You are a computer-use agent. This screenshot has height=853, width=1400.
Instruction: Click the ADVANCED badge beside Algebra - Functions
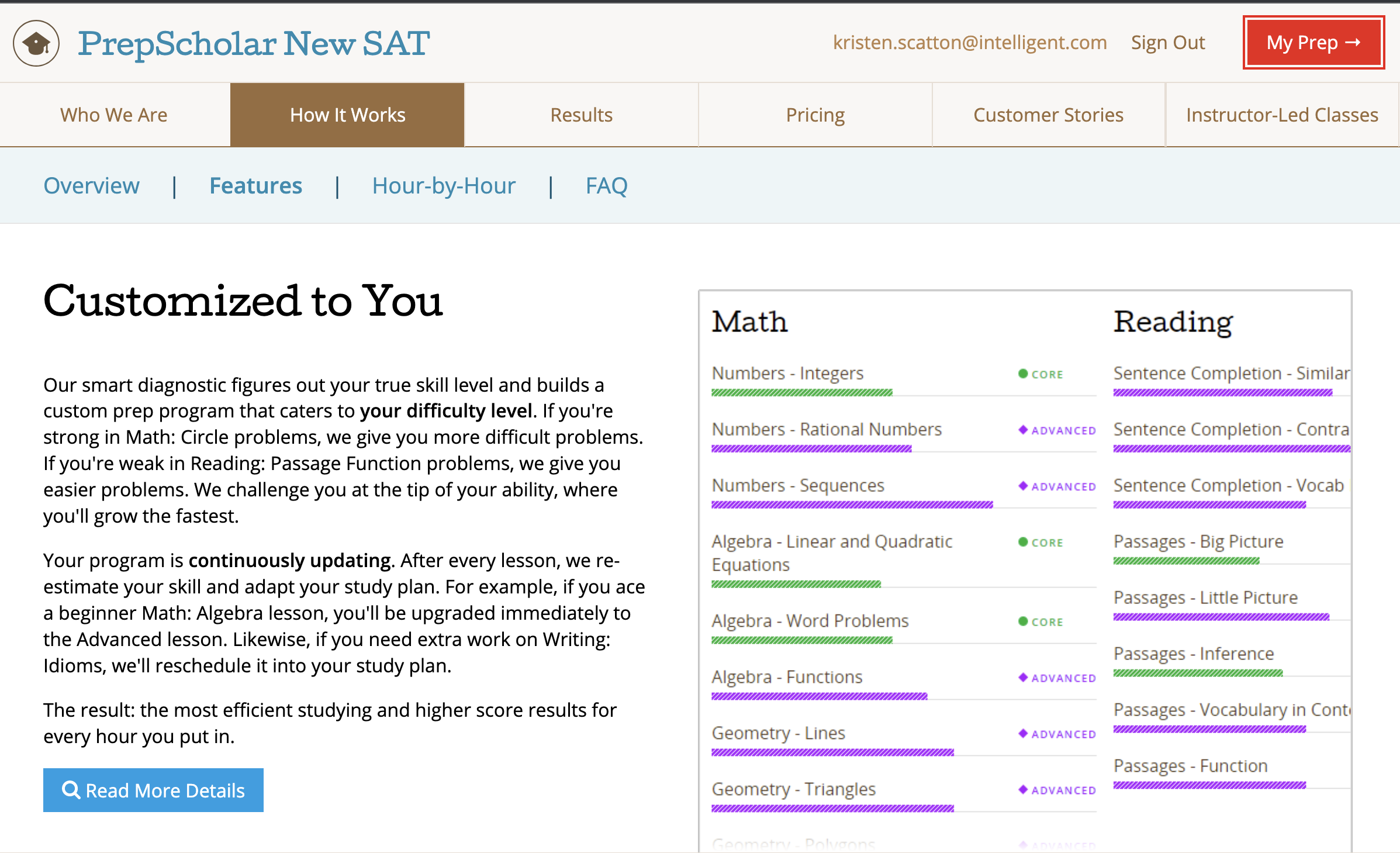pyautogui.click(x=1057, y=678)
